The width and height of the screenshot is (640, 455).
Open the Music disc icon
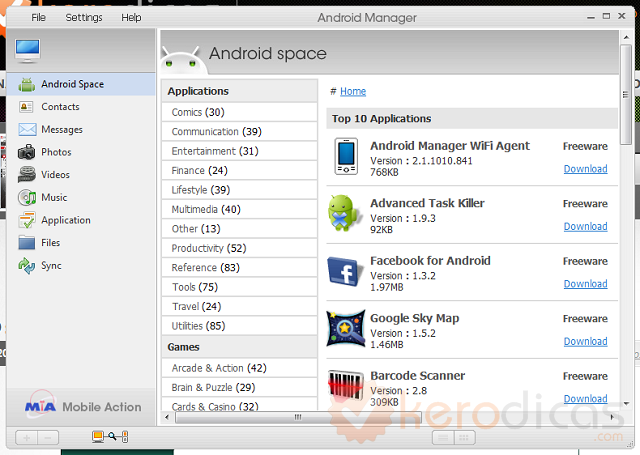coord(27,198)
